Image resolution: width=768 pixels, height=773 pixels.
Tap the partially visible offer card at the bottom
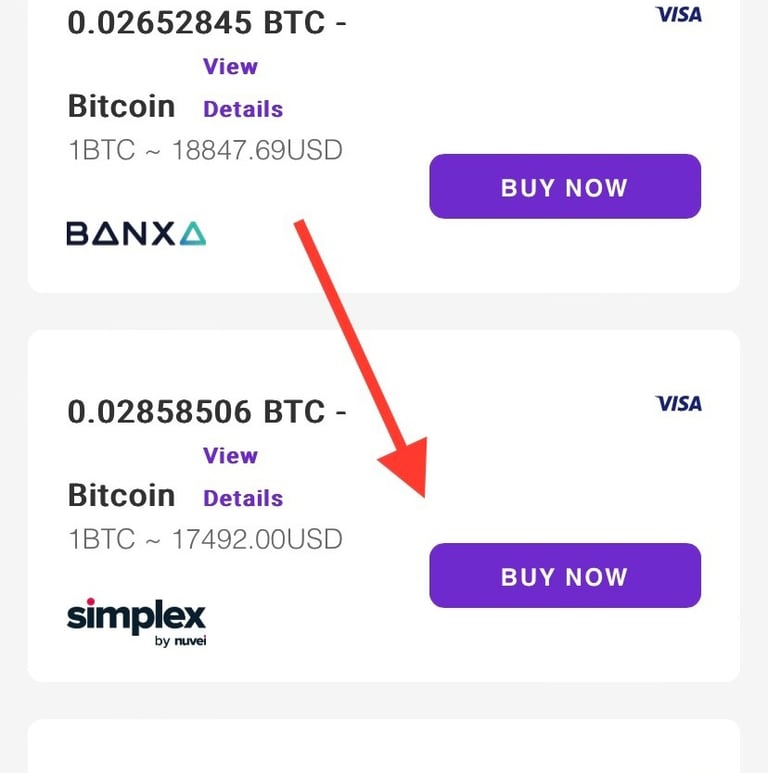tap(383, 748)
